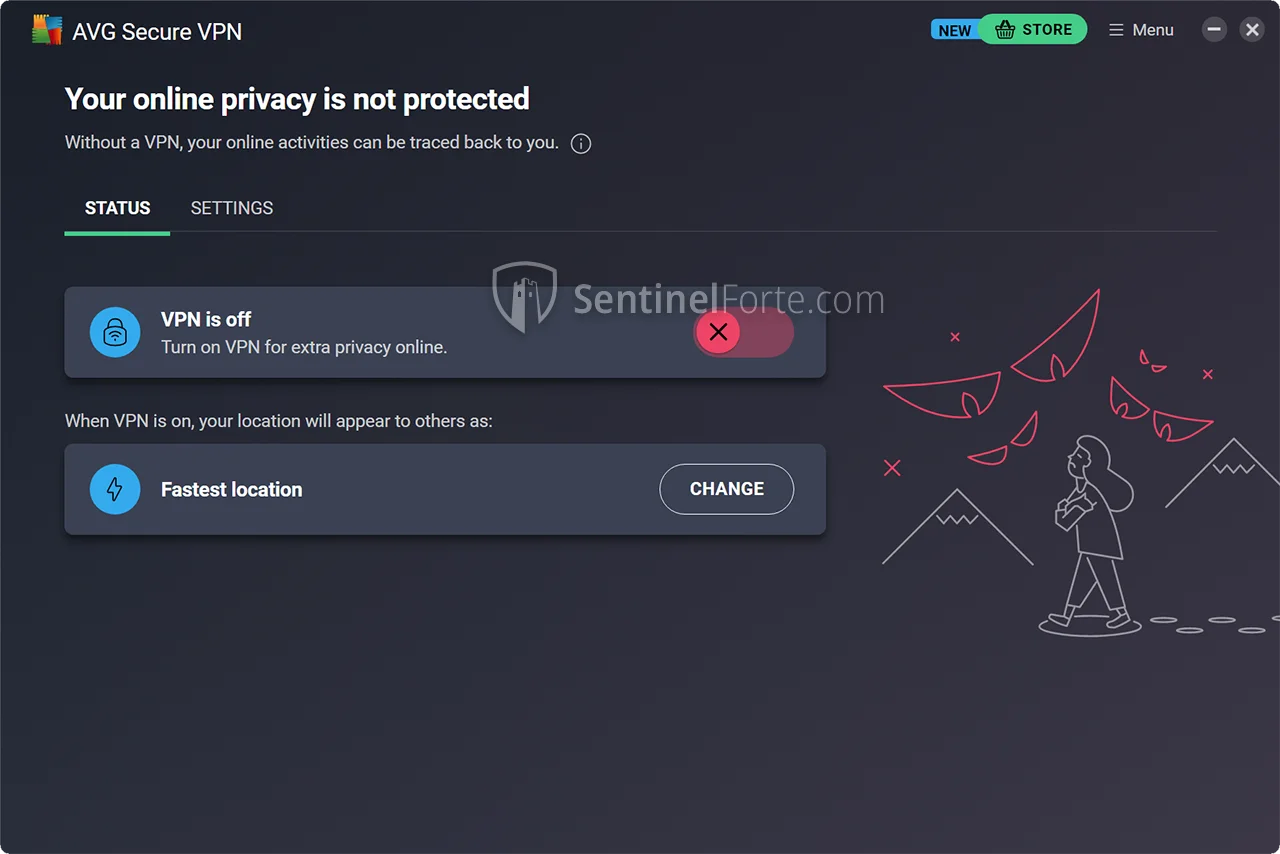Click the info icon beside the privacy description
Image resolution: width=1280 pixels, height=854 pixels.
pyautogui.click(x=580, y=143)
